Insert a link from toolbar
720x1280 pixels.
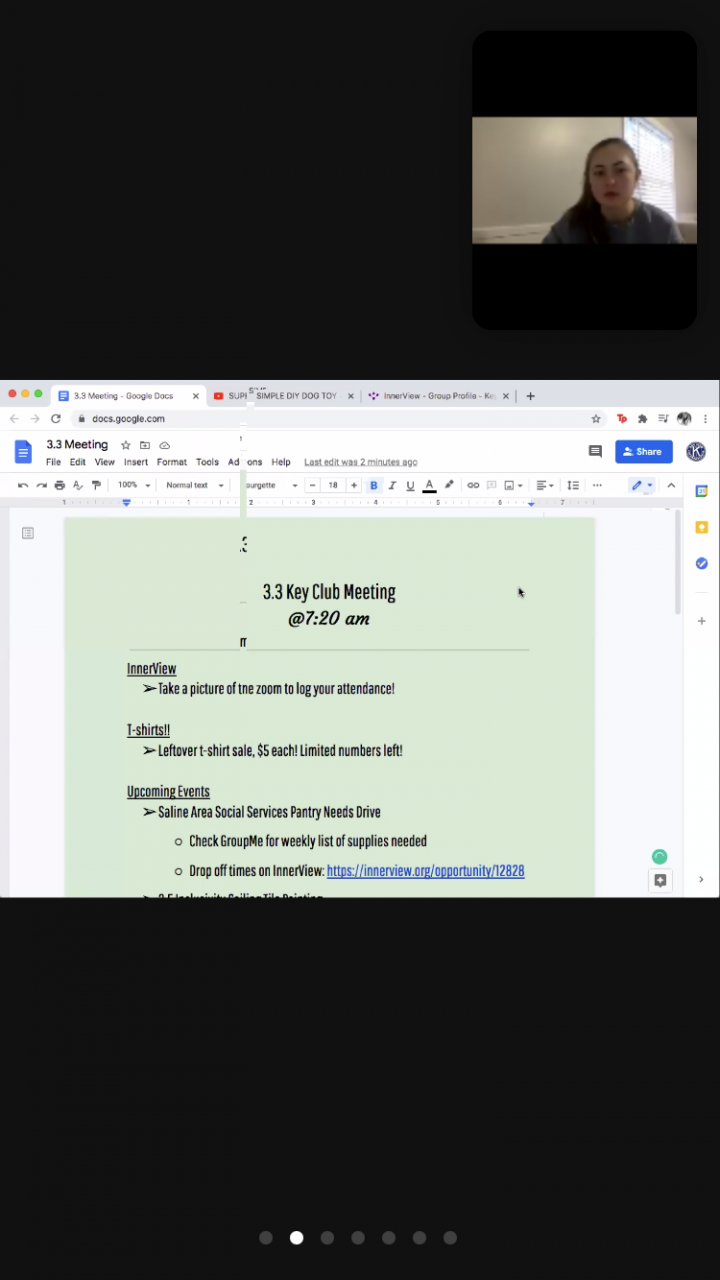coord(473,485)
